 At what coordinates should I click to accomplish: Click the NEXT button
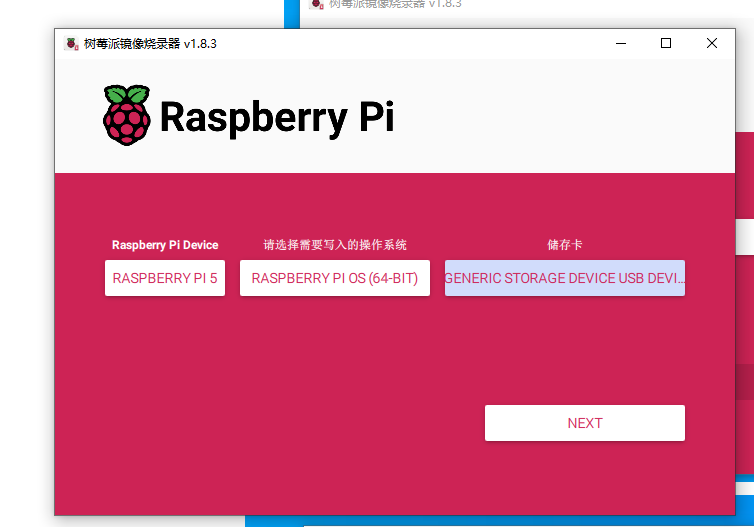tap(585, 423)
